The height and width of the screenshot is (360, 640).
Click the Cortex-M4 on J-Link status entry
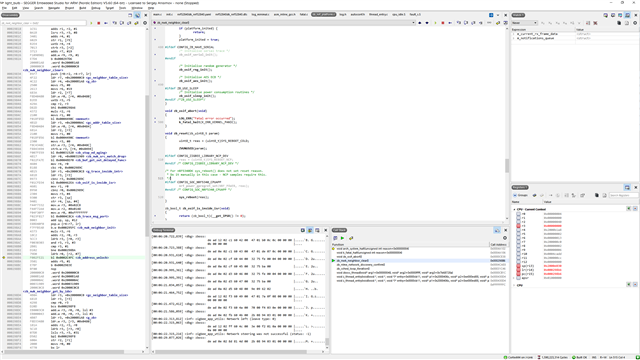pyautogui.click(x=518, y=357)
